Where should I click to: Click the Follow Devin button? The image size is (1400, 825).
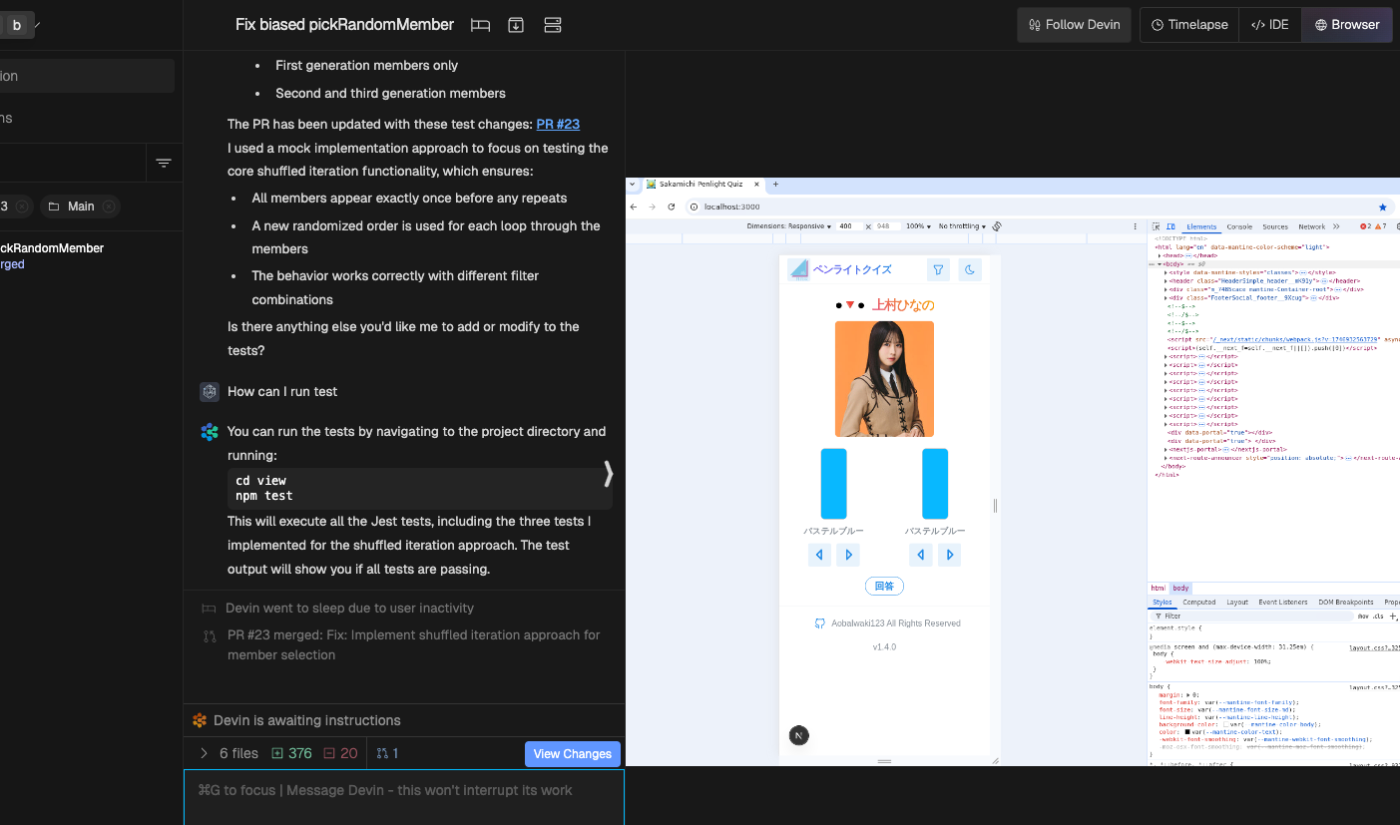point(1074,25)
